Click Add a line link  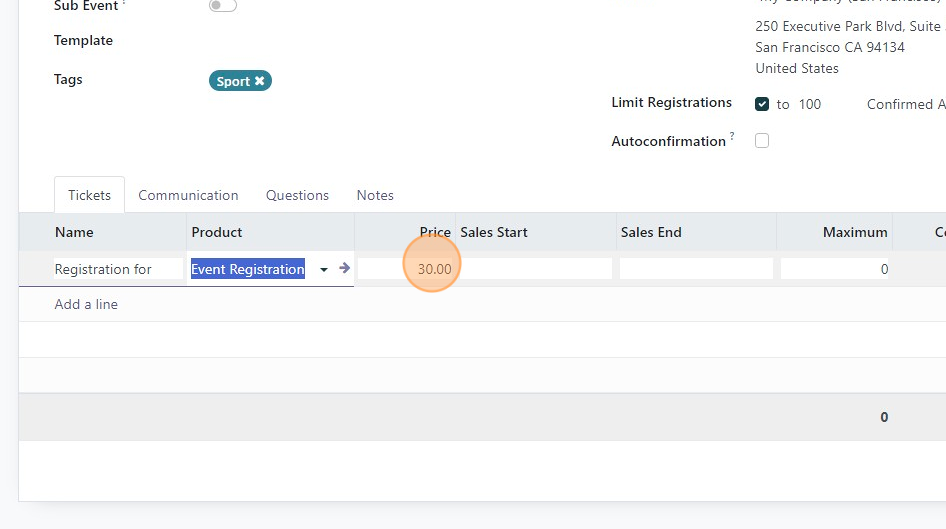(x=86, y=304)
